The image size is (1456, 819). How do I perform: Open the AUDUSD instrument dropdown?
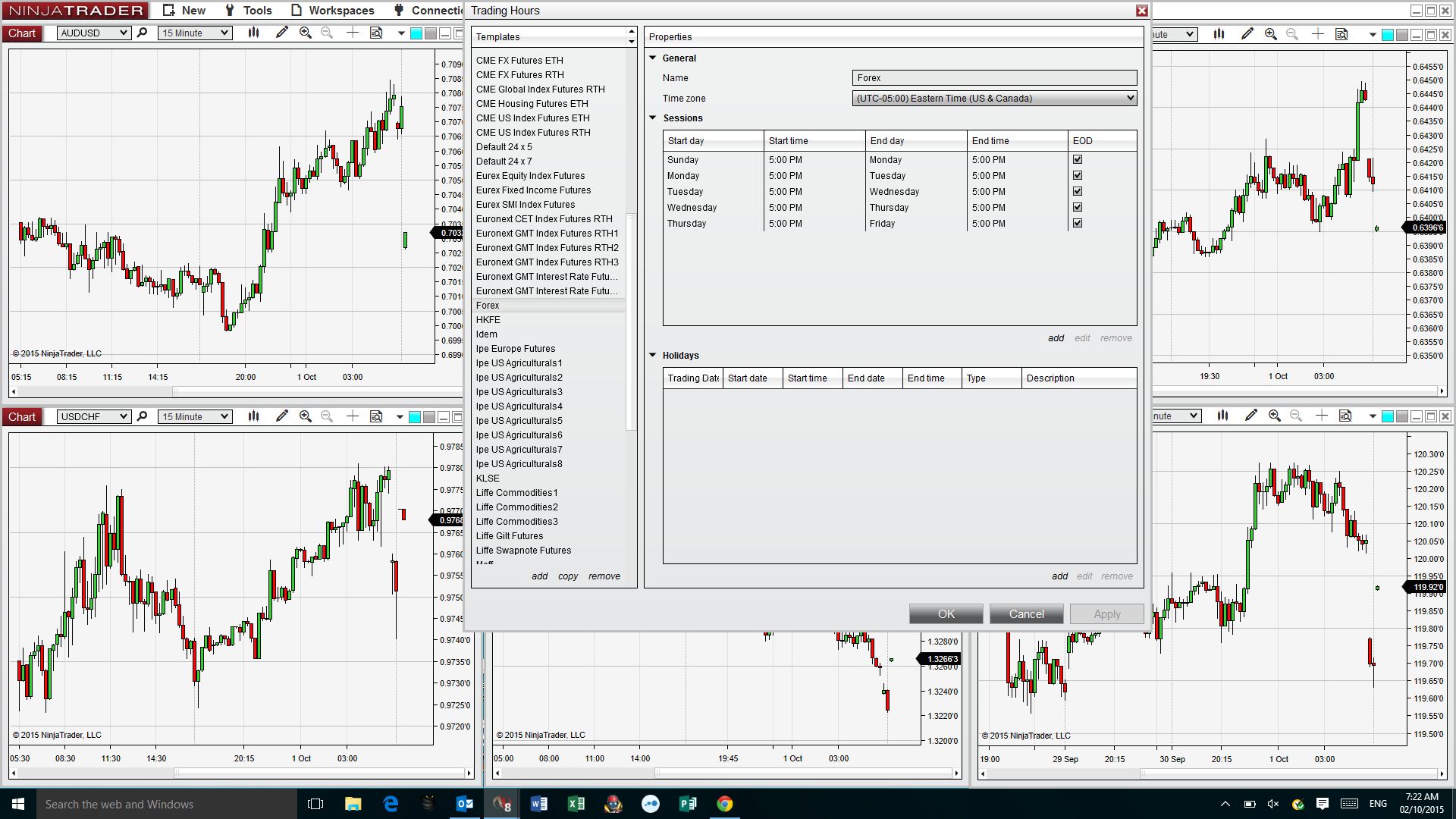click(x=123, y=33)
